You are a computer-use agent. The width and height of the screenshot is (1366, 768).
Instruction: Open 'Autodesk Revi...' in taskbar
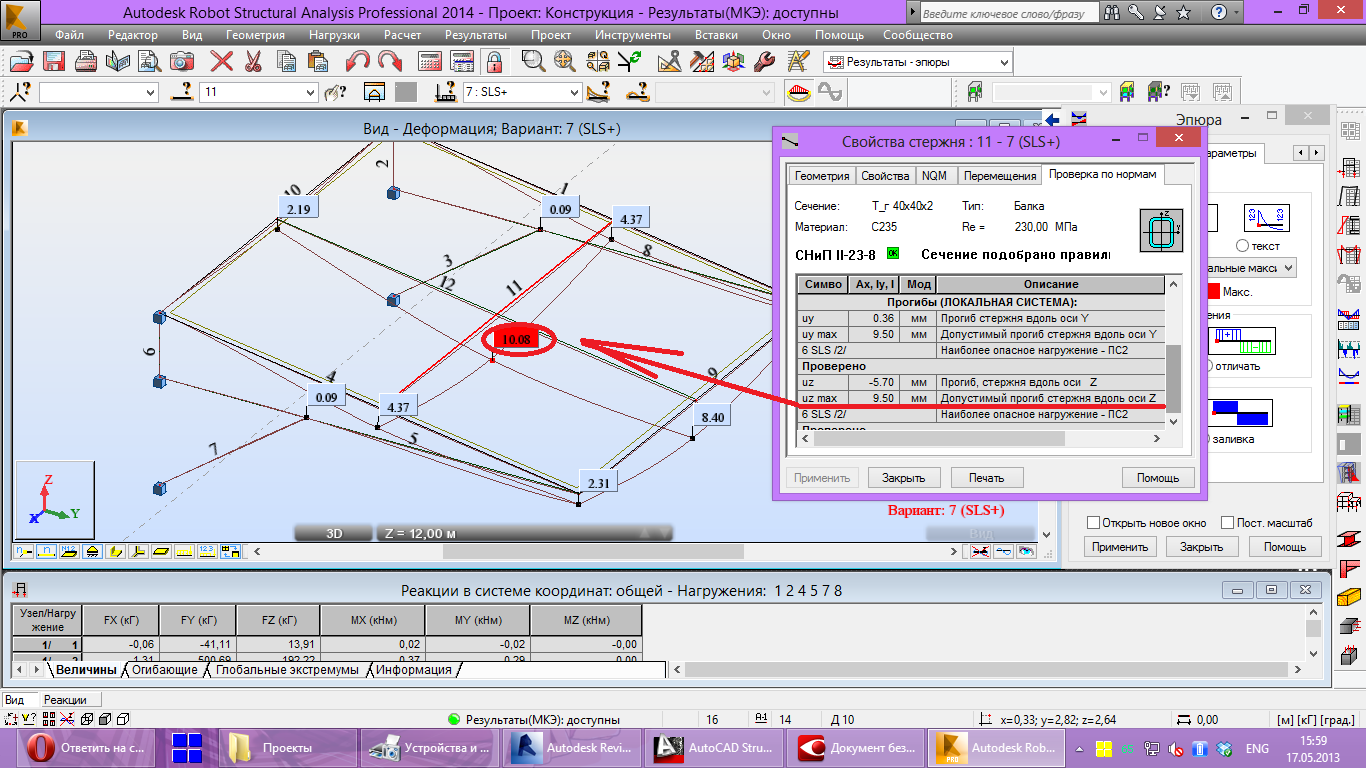571,748
